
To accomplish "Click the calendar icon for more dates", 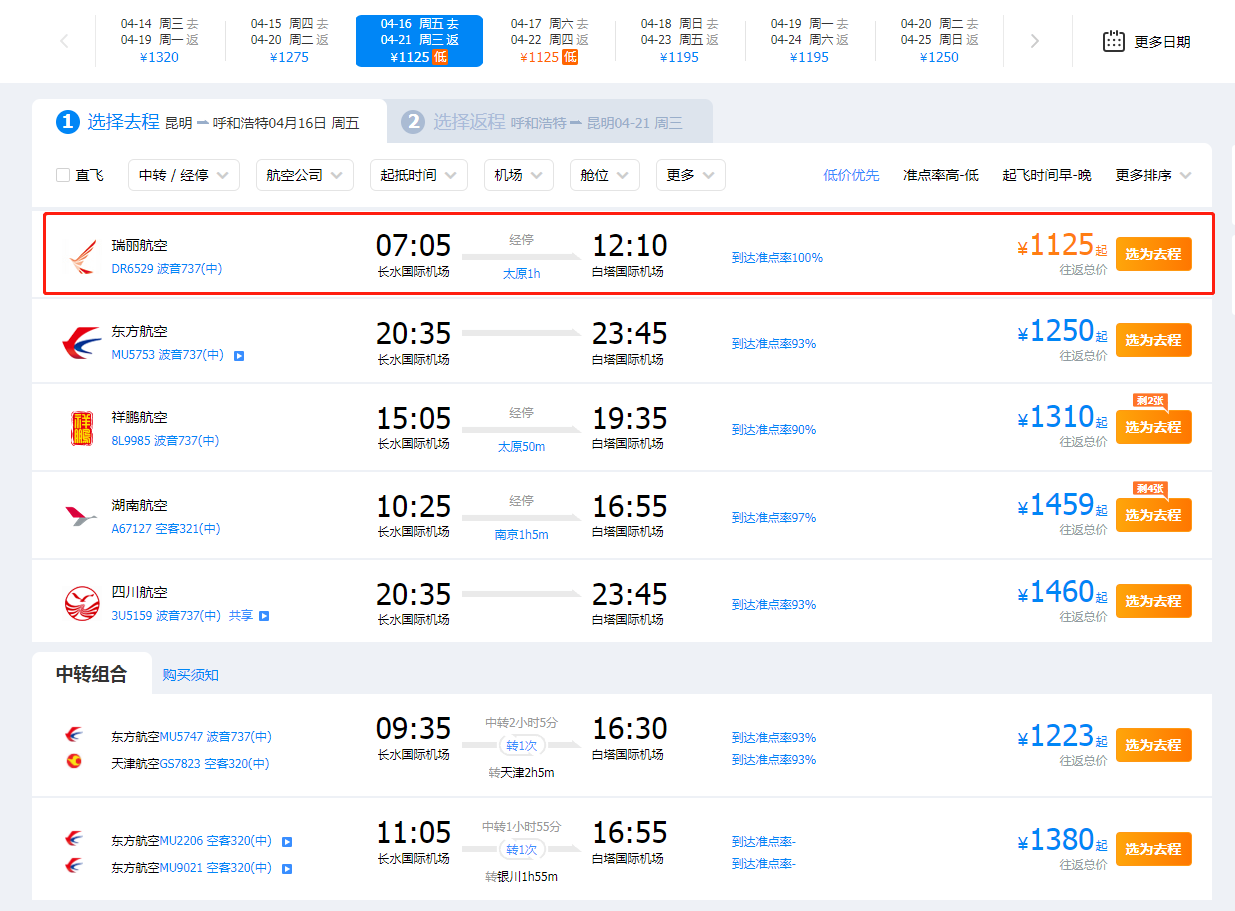I will [1113, 41].
